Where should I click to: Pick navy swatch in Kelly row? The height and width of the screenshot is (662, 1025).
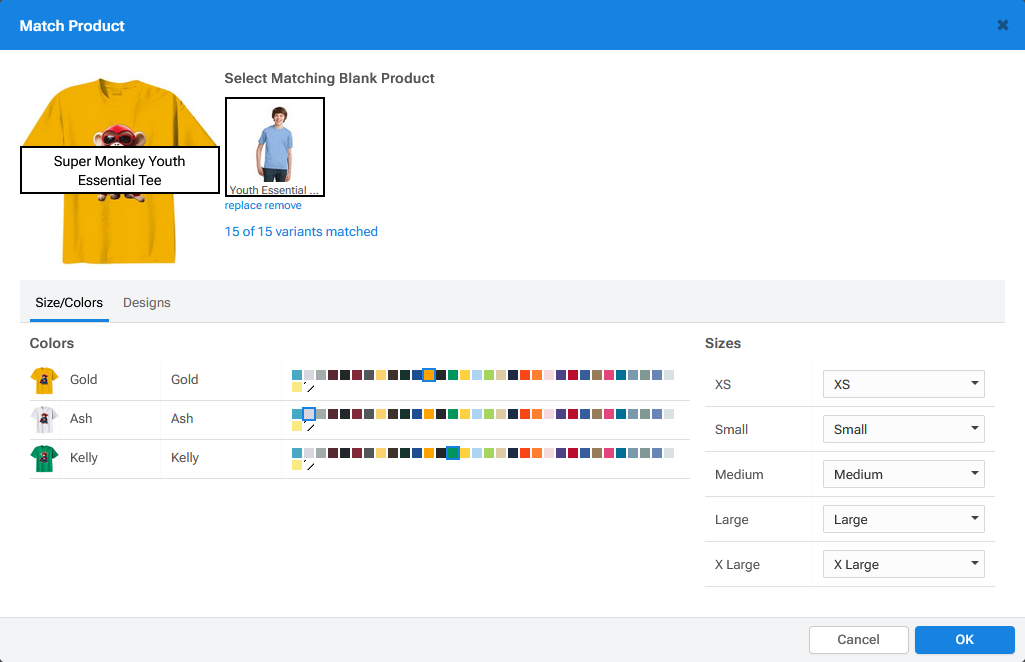tap(513, 453)
